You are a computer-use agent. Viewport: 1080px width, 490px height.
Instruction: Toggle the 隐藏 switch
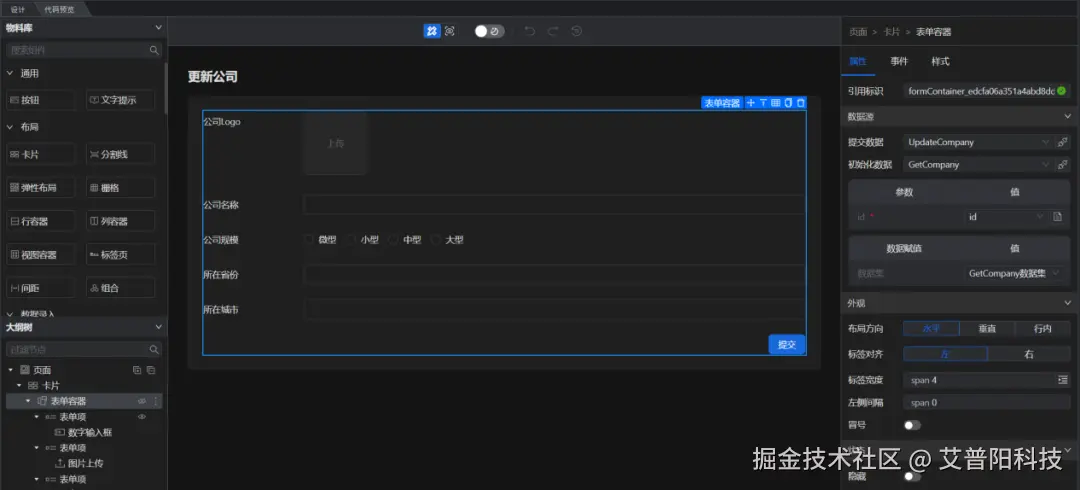912,476
